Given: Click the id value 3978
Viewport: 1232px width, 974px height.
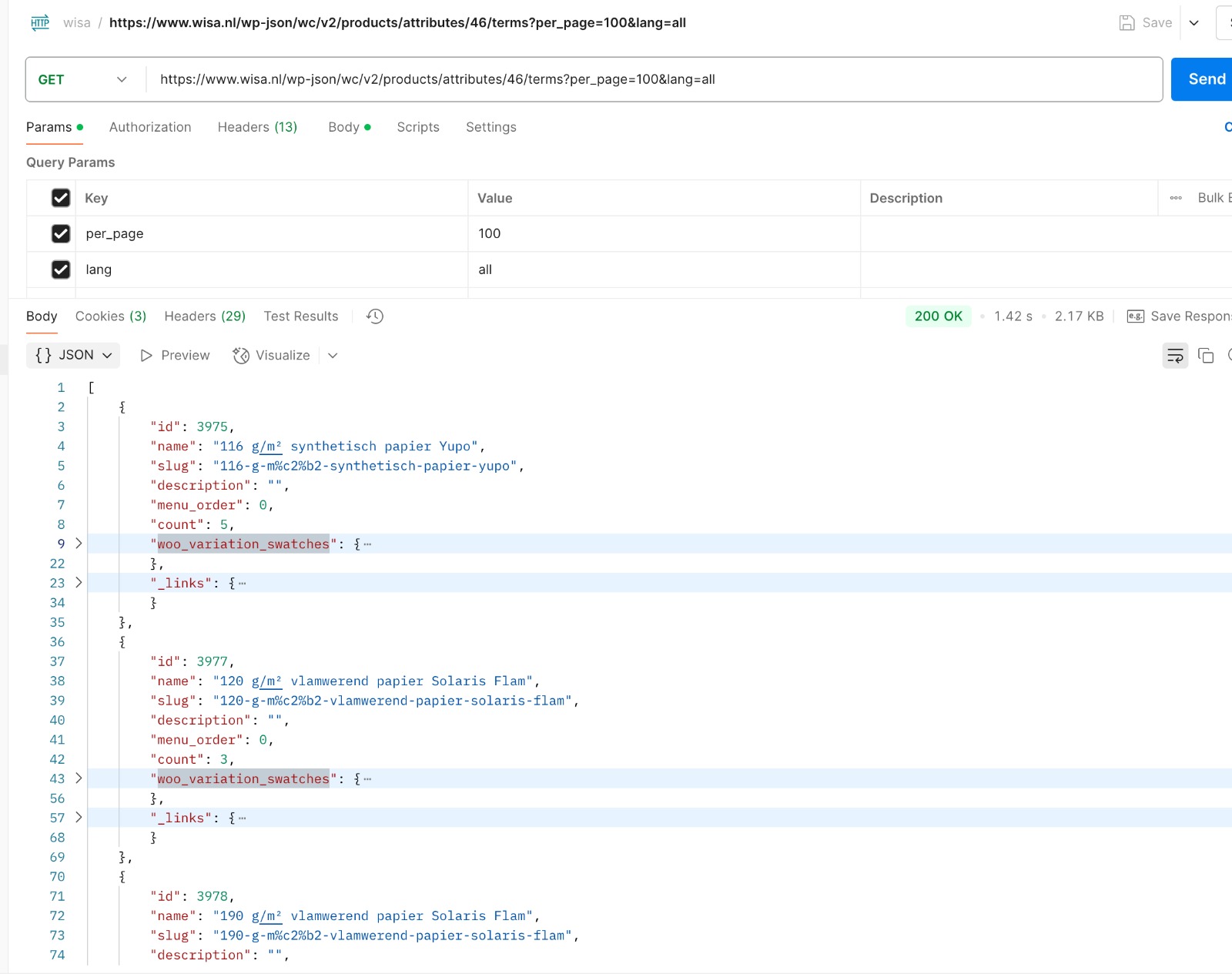Looking at the screenshot, I should click(x=212, y=896).
